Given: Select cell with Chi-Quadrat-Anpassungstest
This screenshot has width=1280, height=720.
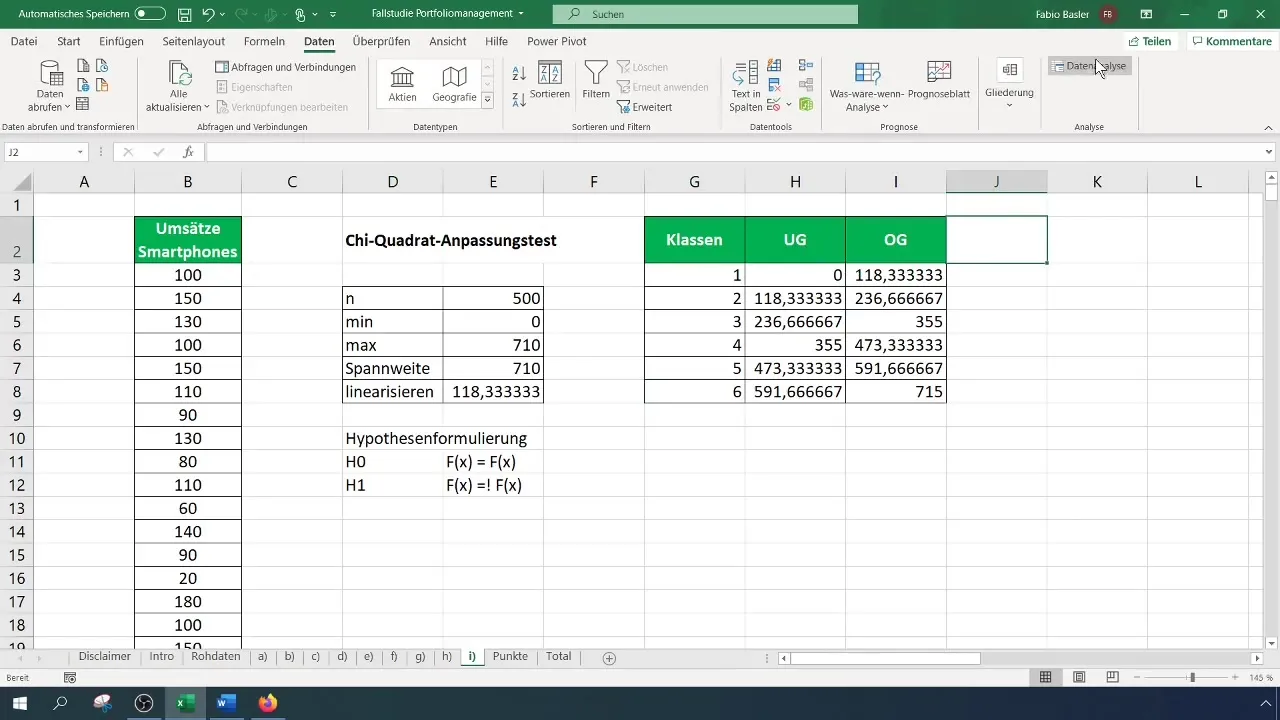Looking at the screenshot, I should (x=451, y=240).
